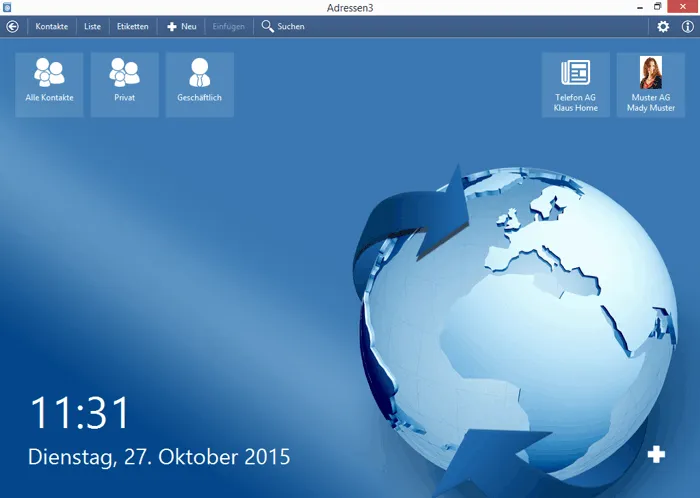Viewport: 700px width, 498px height.
Task: Open the Suchen search tool
Action: click(283, 27)
